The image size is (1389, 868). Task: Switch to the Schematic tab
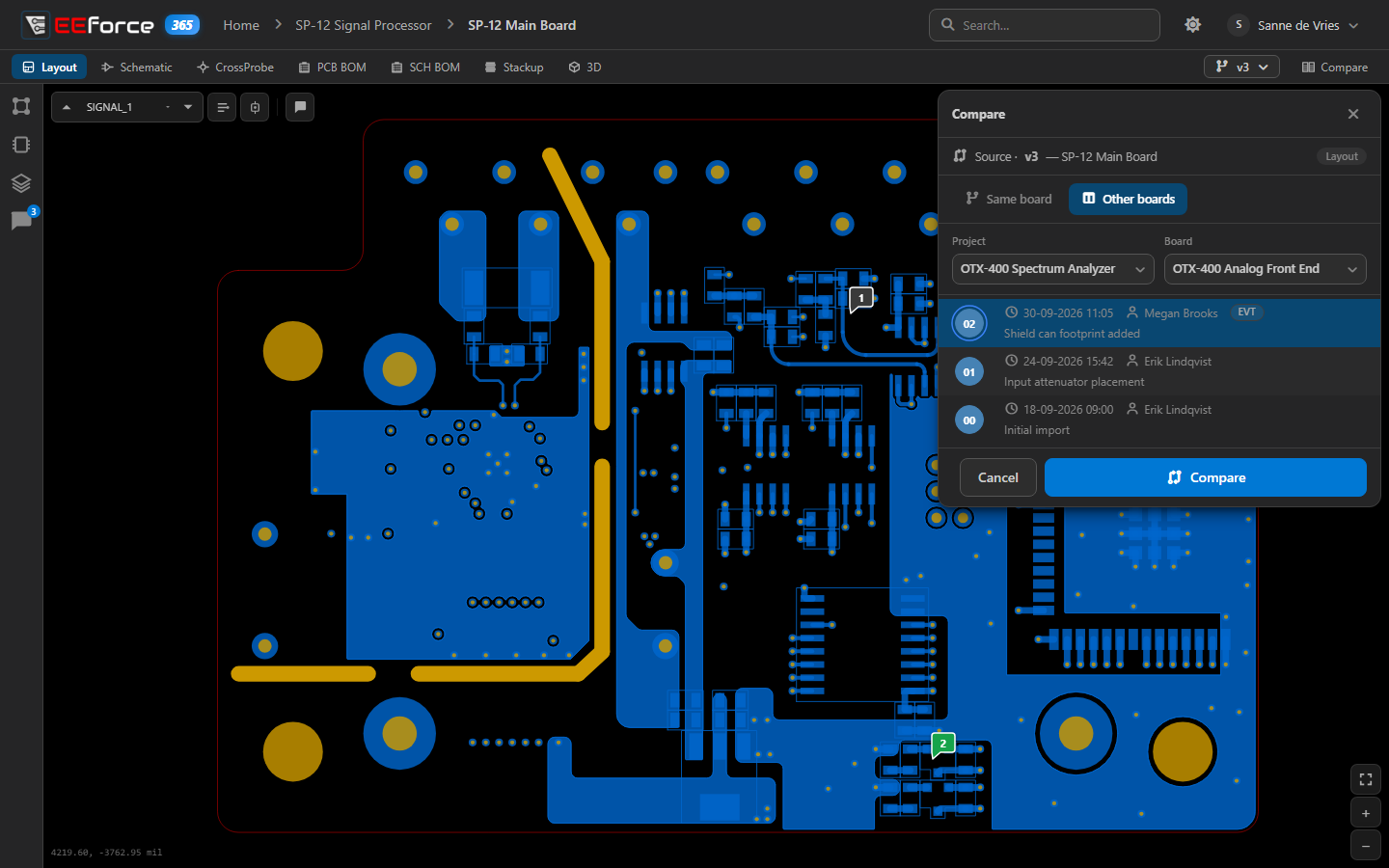[137, 67]
